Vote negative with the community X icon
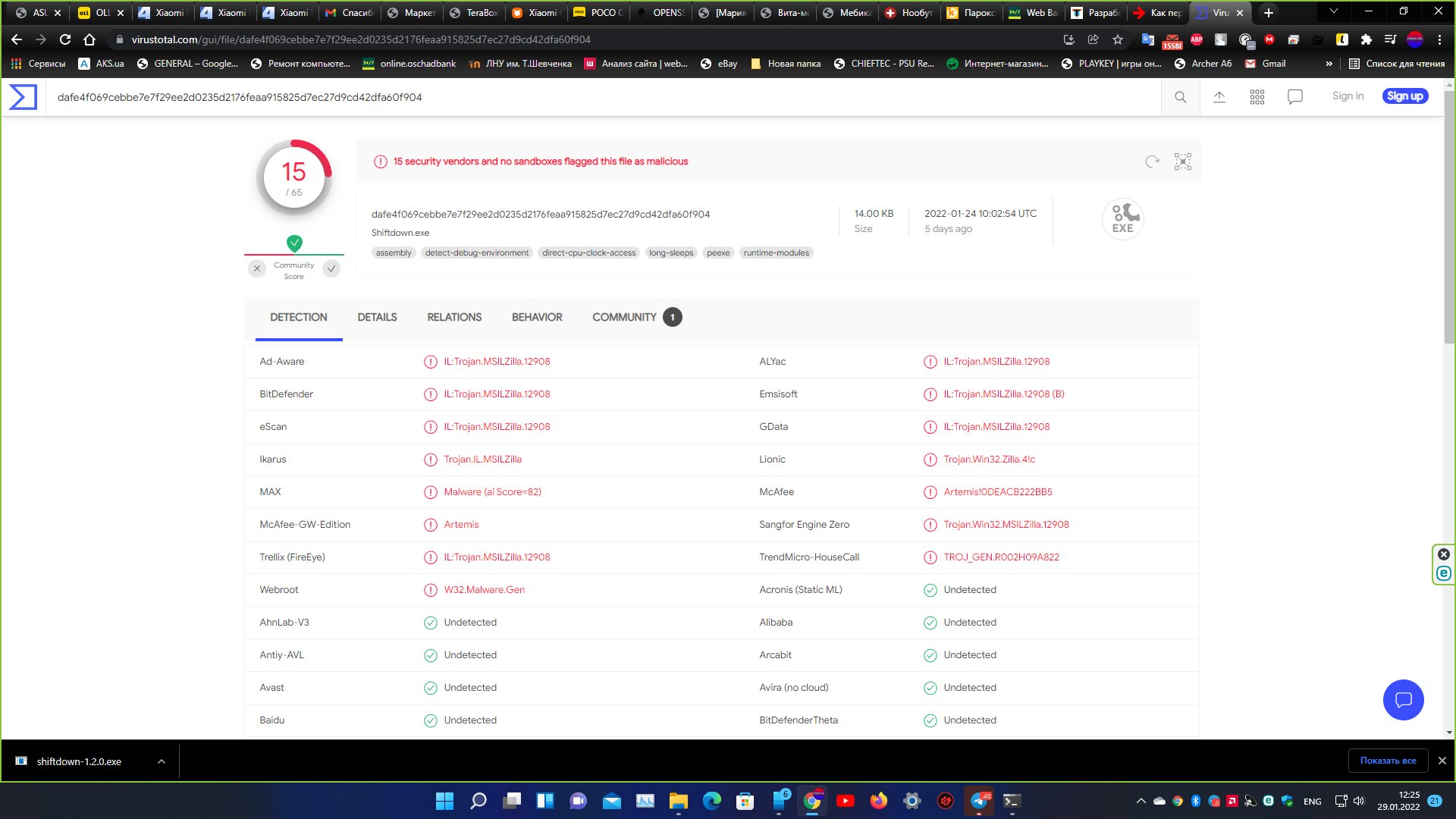This screenshot has width=1456, height=819. point(257,268)
